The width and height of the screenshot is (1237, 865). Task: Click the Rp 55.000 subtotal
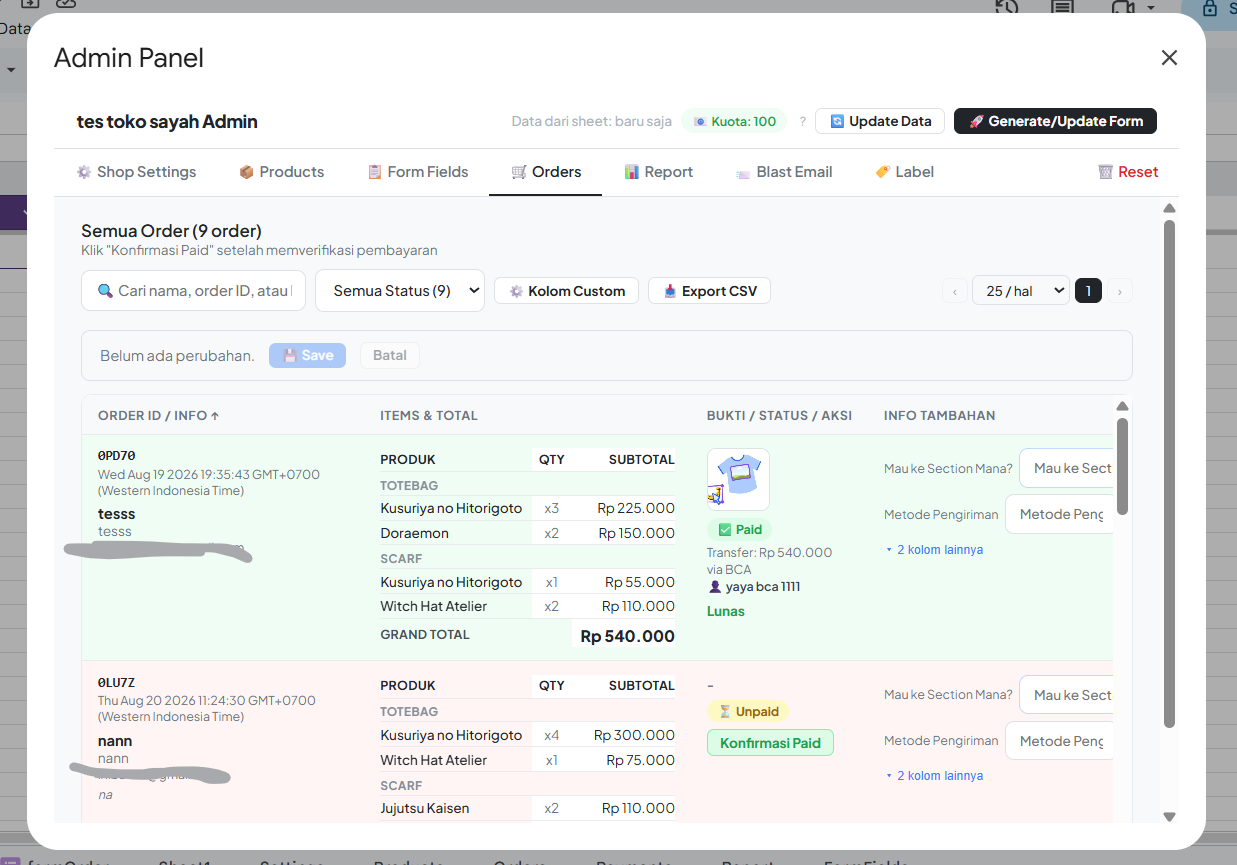click(640, 582)
